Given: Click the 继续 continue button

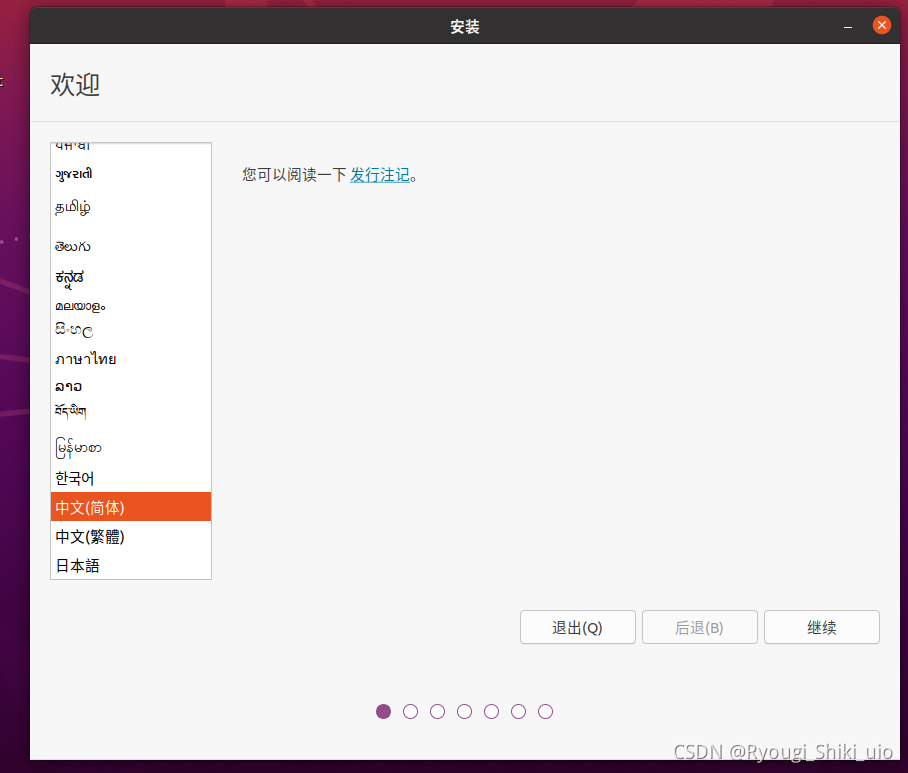Looking at the screenshot, I should (x=821, y=627).
